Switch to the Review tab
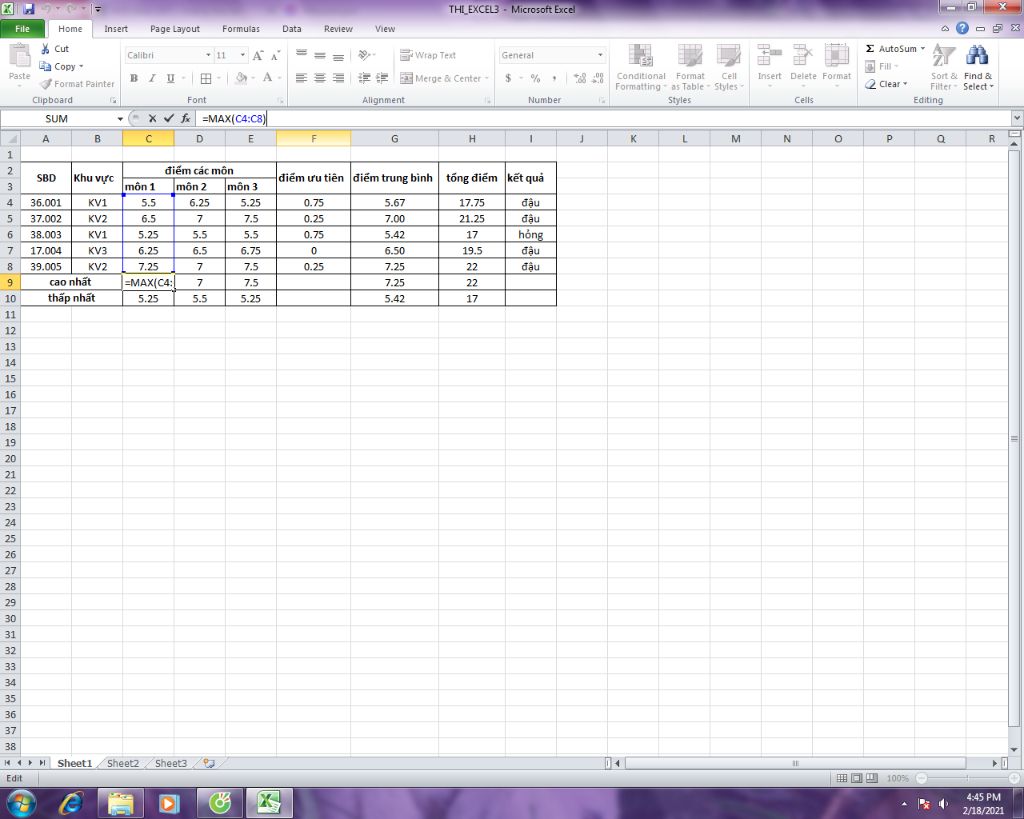This screenshot has height=819, width=1024. (338, 29)
